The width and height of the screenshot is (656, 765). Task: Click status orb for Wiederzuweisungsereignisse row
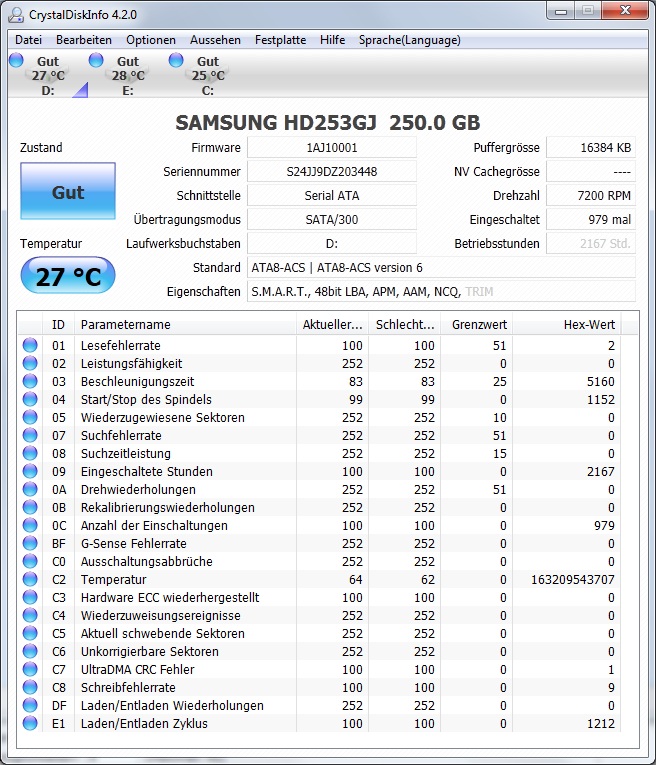30,616
